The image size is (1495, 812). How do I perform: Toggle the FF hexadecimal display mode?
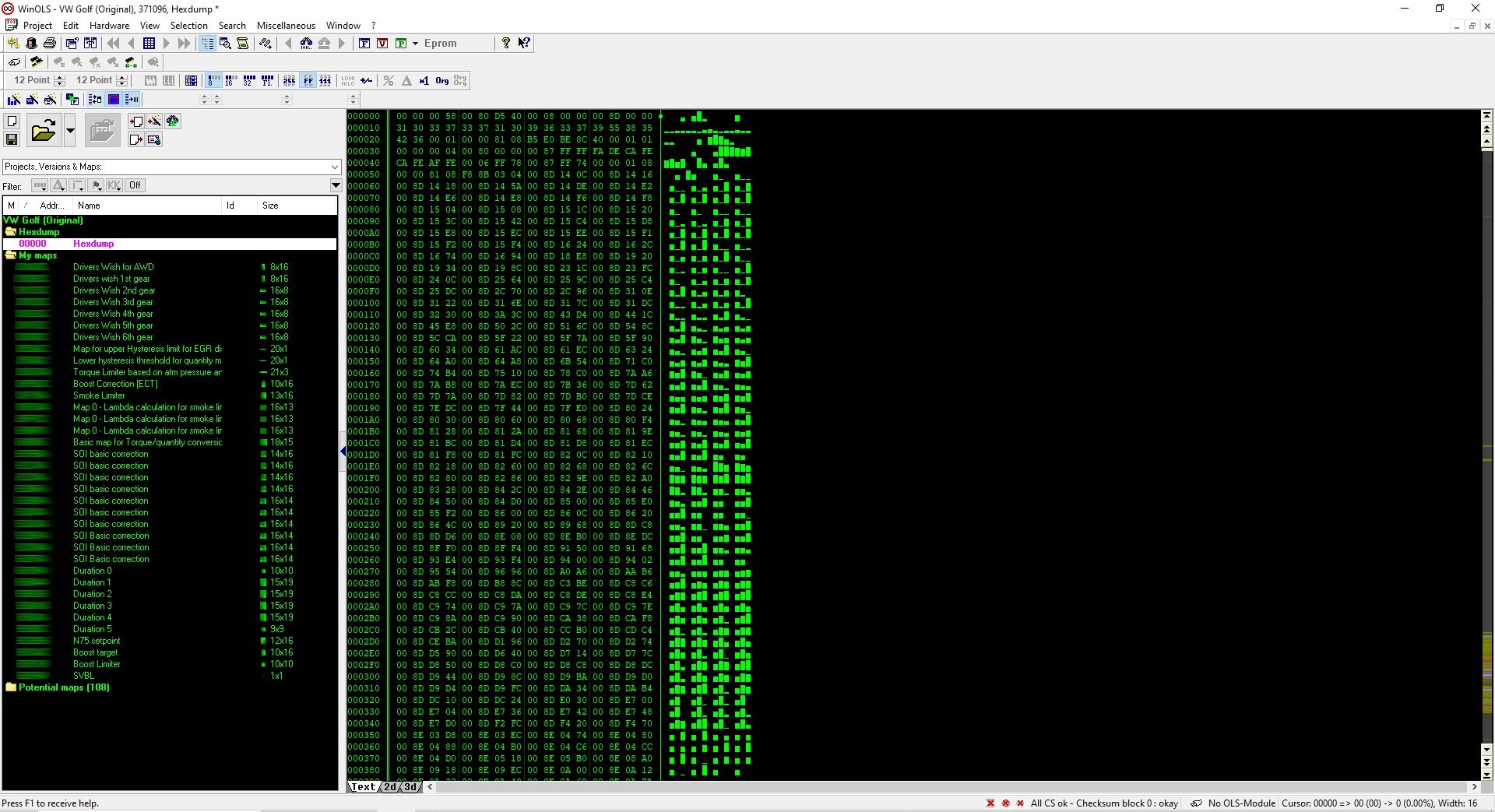pyautogui.click(x=308, y=80)
